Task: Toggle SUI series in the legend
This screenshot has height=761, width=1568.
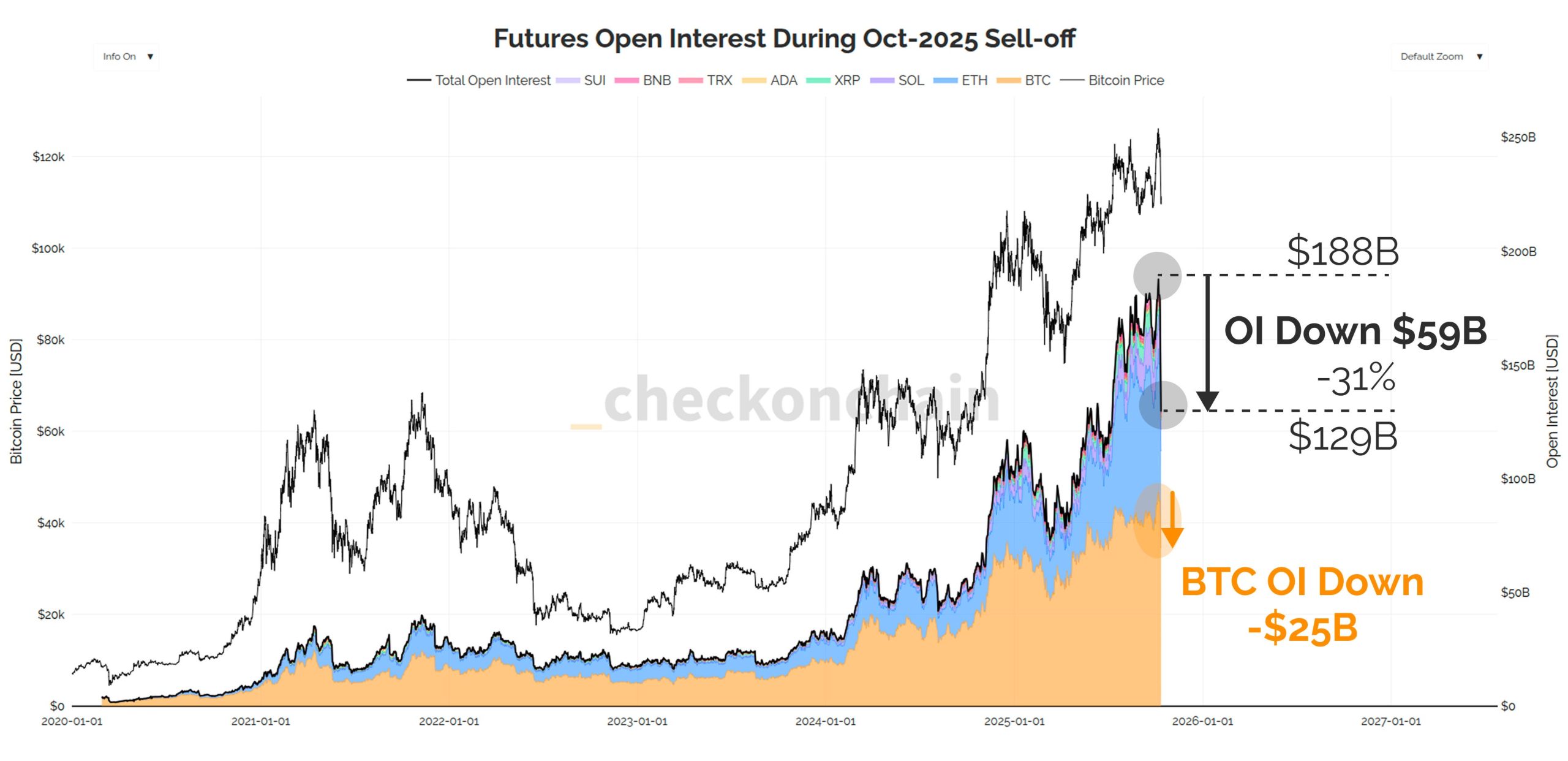Action: click(581, 80)
